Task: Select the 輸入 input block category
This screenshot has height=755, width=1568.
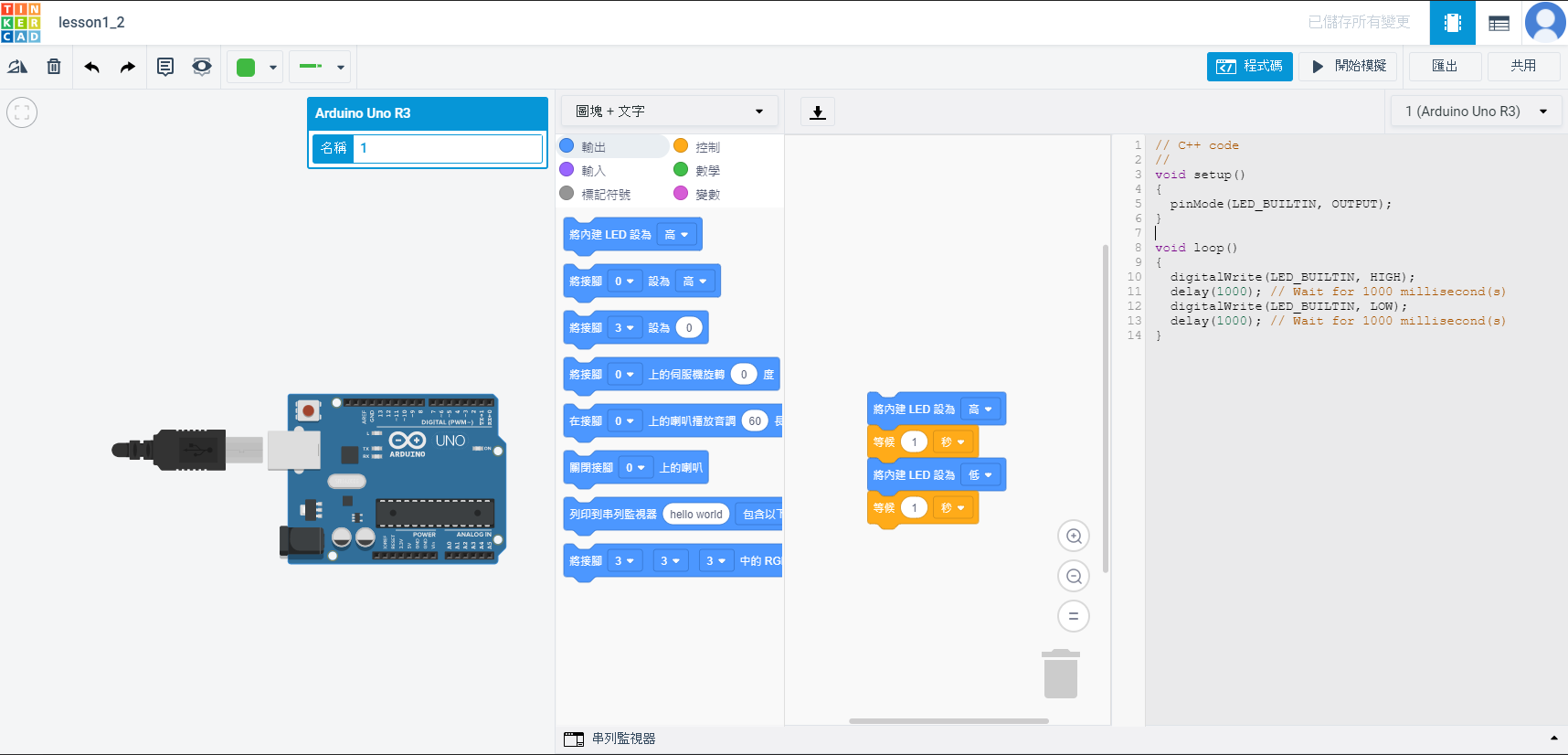Action: pos(583,170)
